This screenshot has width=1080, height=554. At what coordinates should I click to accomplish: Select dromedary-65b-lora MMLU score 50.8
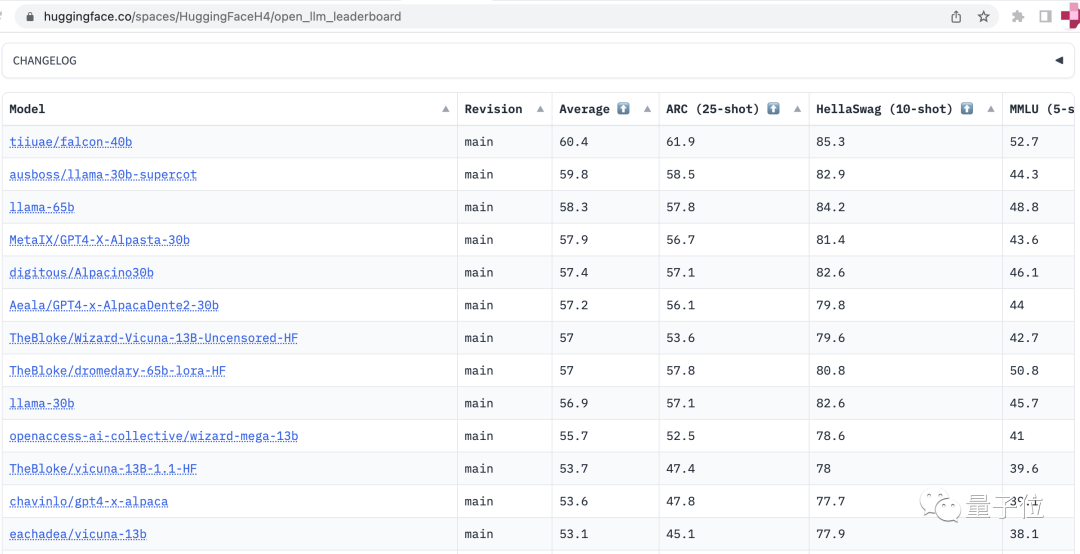(x=1024, y=371)
